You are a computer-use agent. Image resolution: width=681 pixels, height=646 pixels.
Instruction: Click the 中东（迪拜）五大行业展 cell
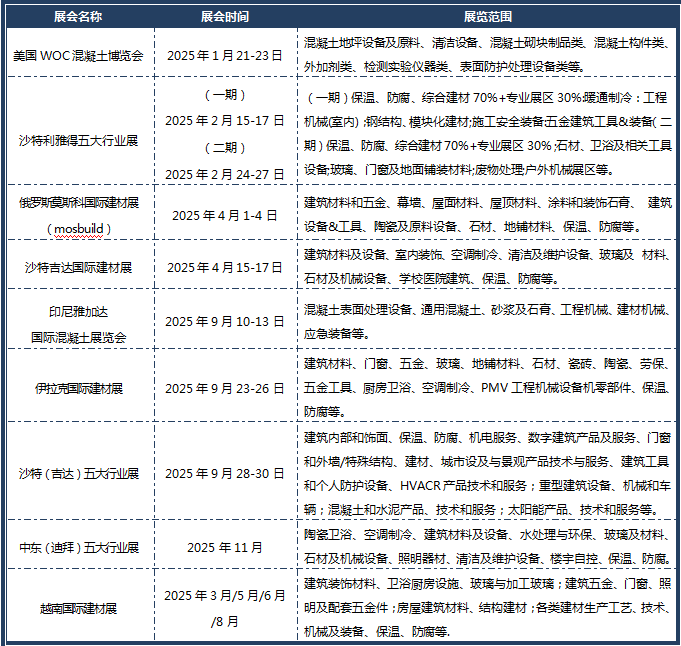click(x=79, y=547)
